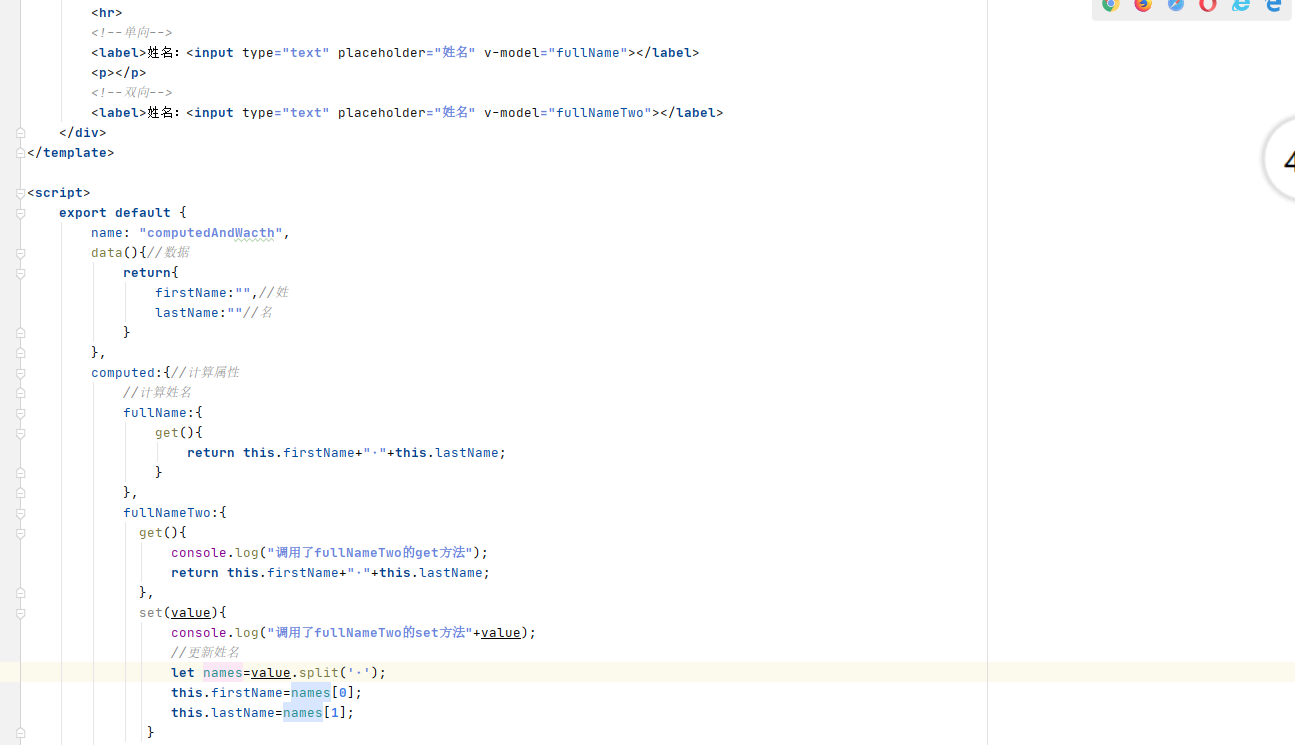Image resolution: width=1295 pixels, height=745 pixels.
Task: Click lastName:"" in data return
Action: coord(199,312)
